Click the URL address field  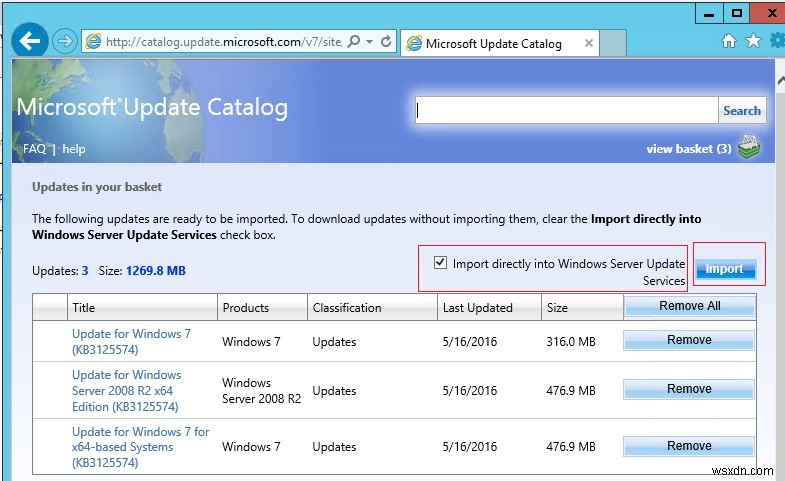click(x=224, y=42)
